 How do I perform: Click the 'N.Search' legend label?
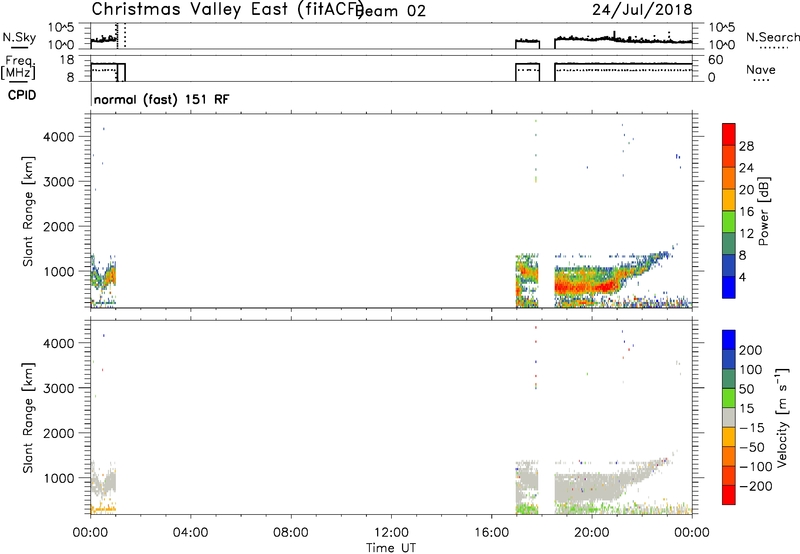tap(772, 37)
